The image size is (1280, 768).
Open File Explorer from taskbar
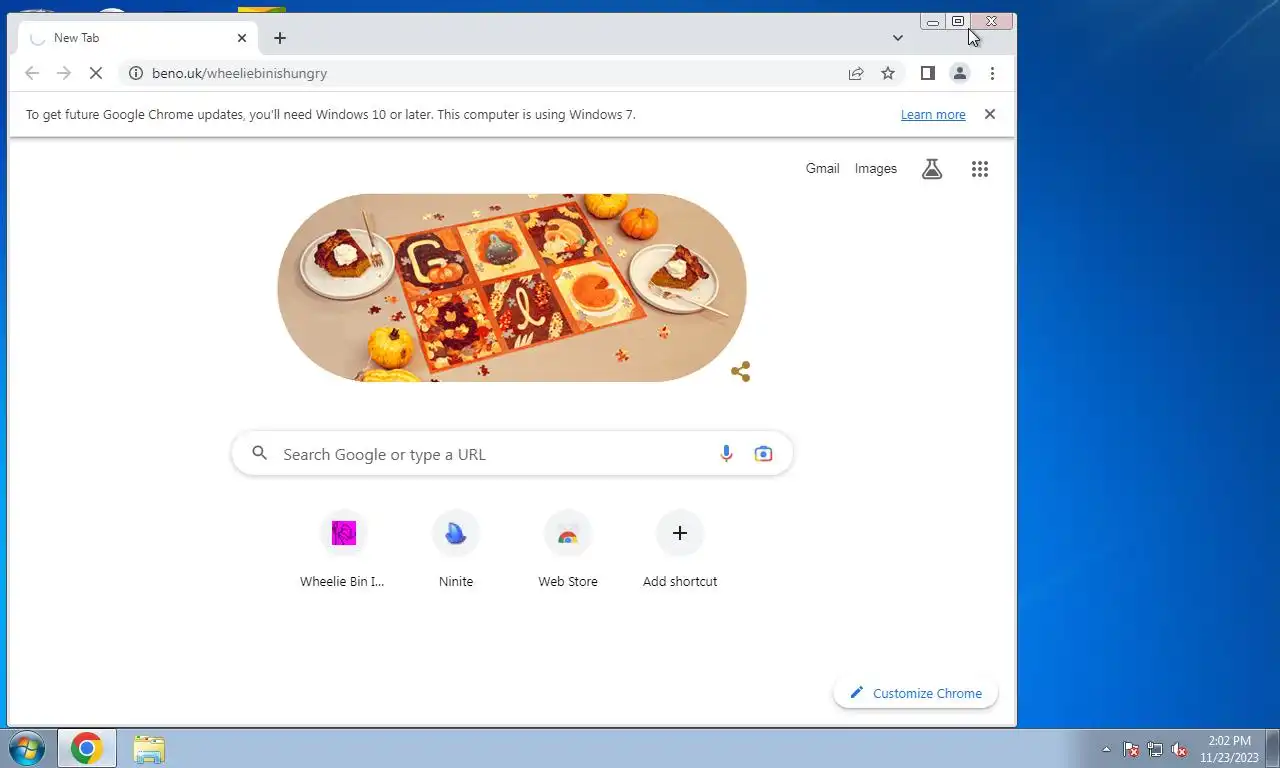click(149, 748)
